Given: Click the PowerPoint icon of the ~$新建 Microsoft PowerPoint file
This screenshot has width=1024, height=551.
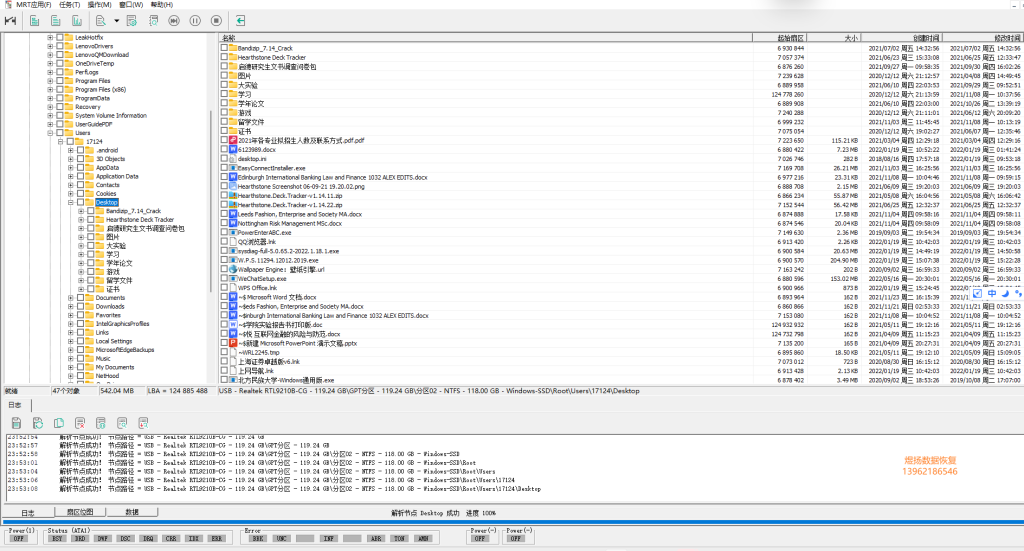Looking at the screenshot, I should pos(232,343).
